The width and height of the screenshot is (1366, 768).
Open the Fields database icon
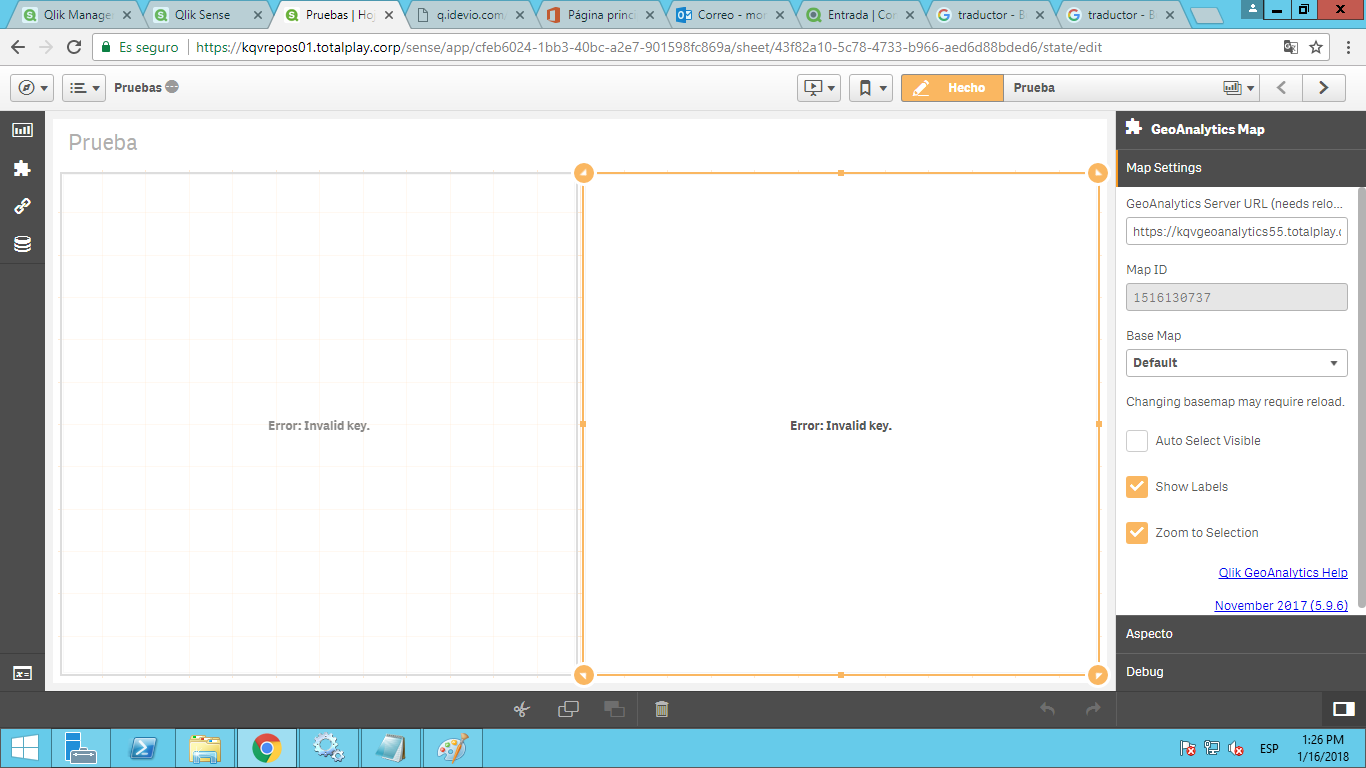(22, 244)
